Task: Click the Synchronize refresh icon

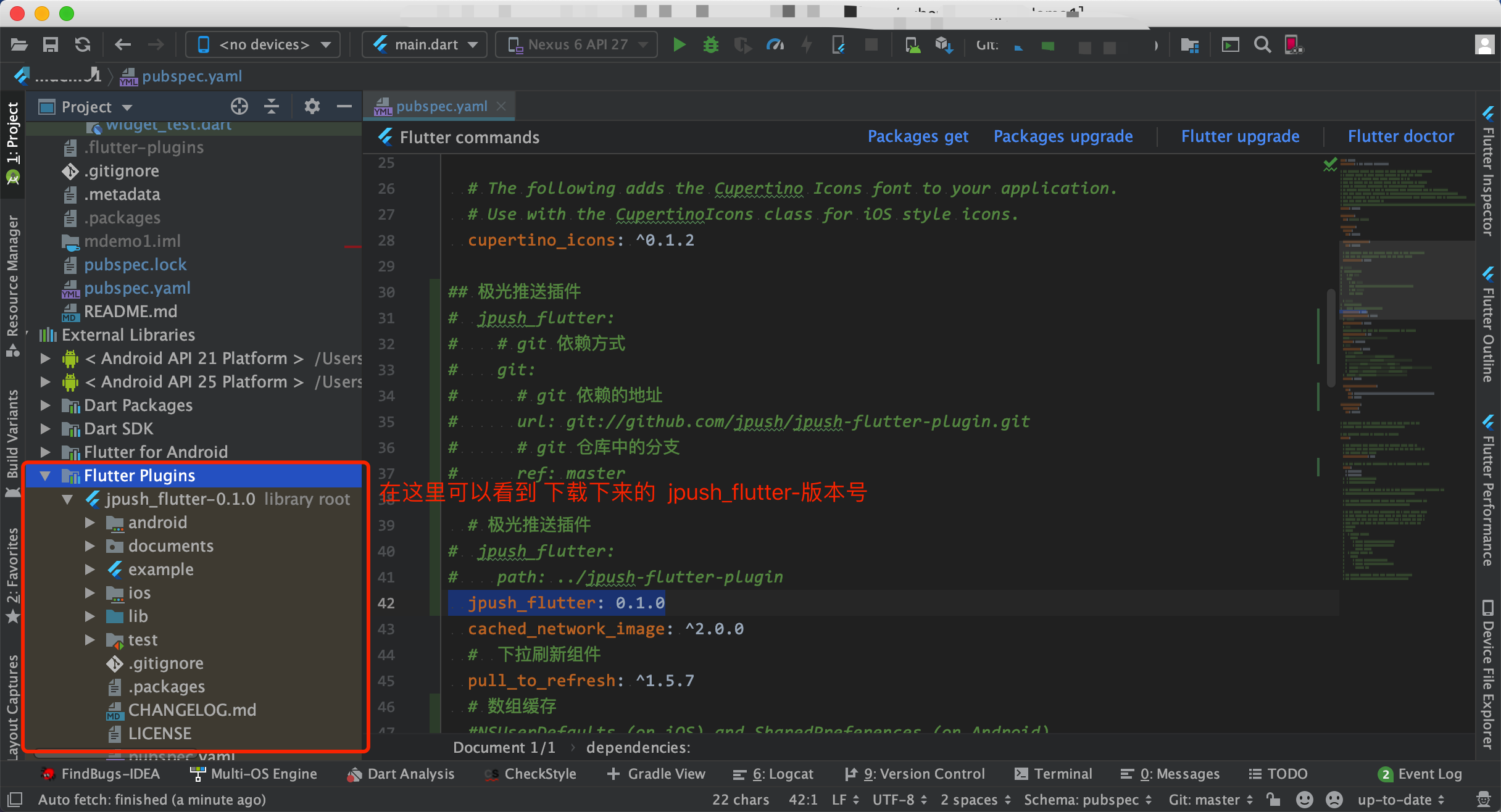Action: click(x=82, y=45)
